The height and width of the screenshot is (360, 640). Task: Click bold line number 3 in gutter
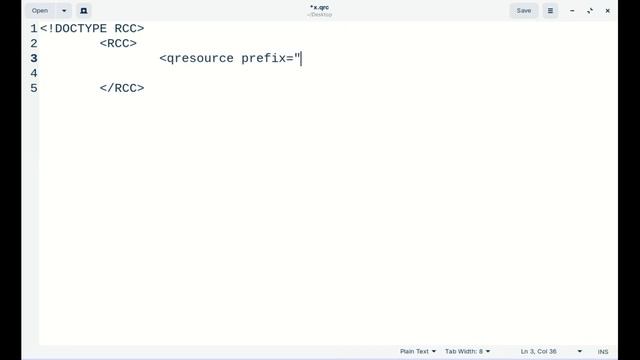(34, 58)
